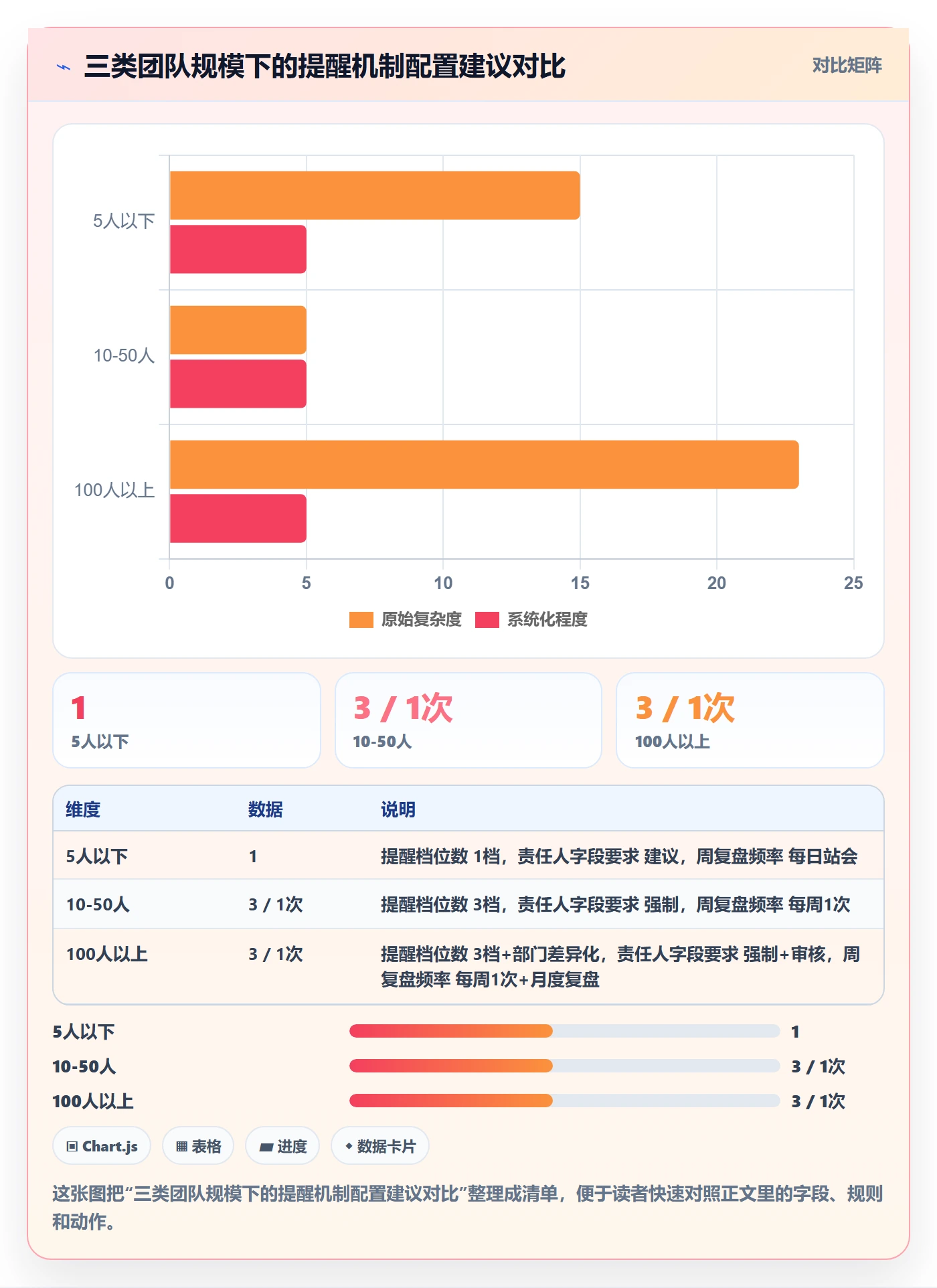Click the 5人以下 chart axis label
Viewport: 937px width, 1288px height.
[x=124, y=222]
